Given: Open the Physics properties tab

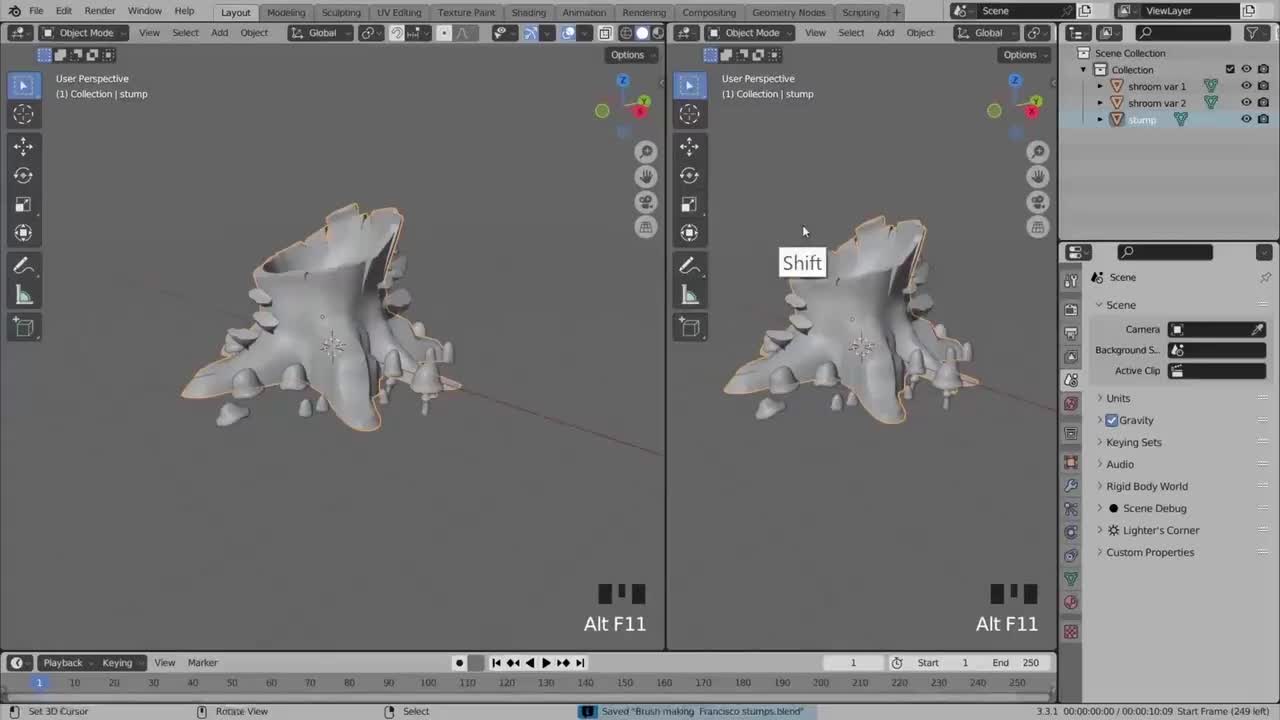Looking at the screenshot, I should 1071,532.
